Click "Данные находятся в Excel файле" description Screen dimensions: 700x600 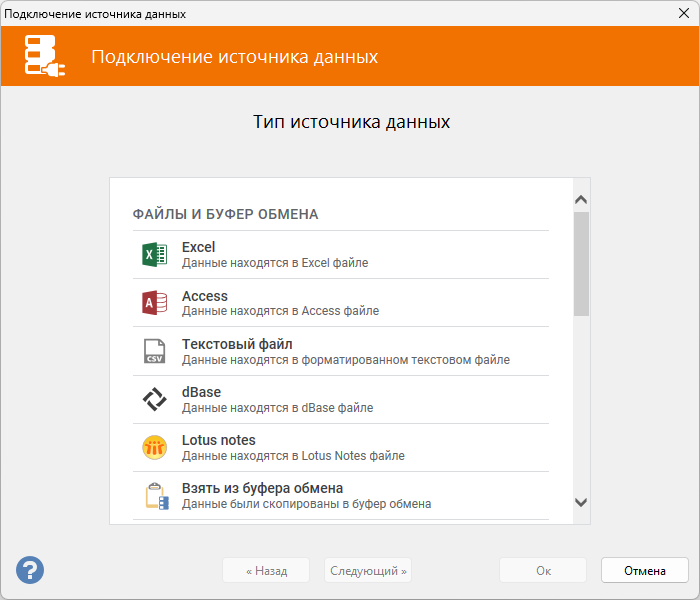(275, 263)
